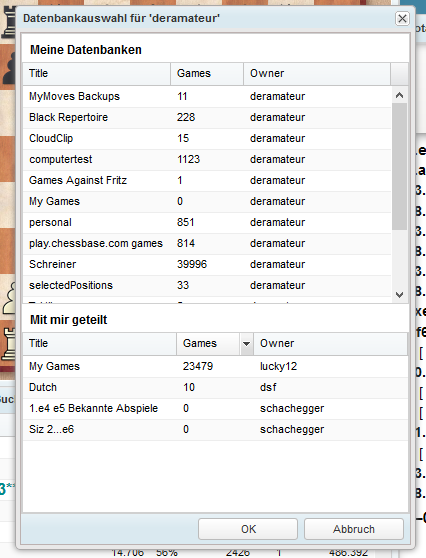The width and height of the screenshot is (426, 558).
Task: Click the vertical scrollbar thumb in Meine Datenbanken
Action: click(399, 167)
